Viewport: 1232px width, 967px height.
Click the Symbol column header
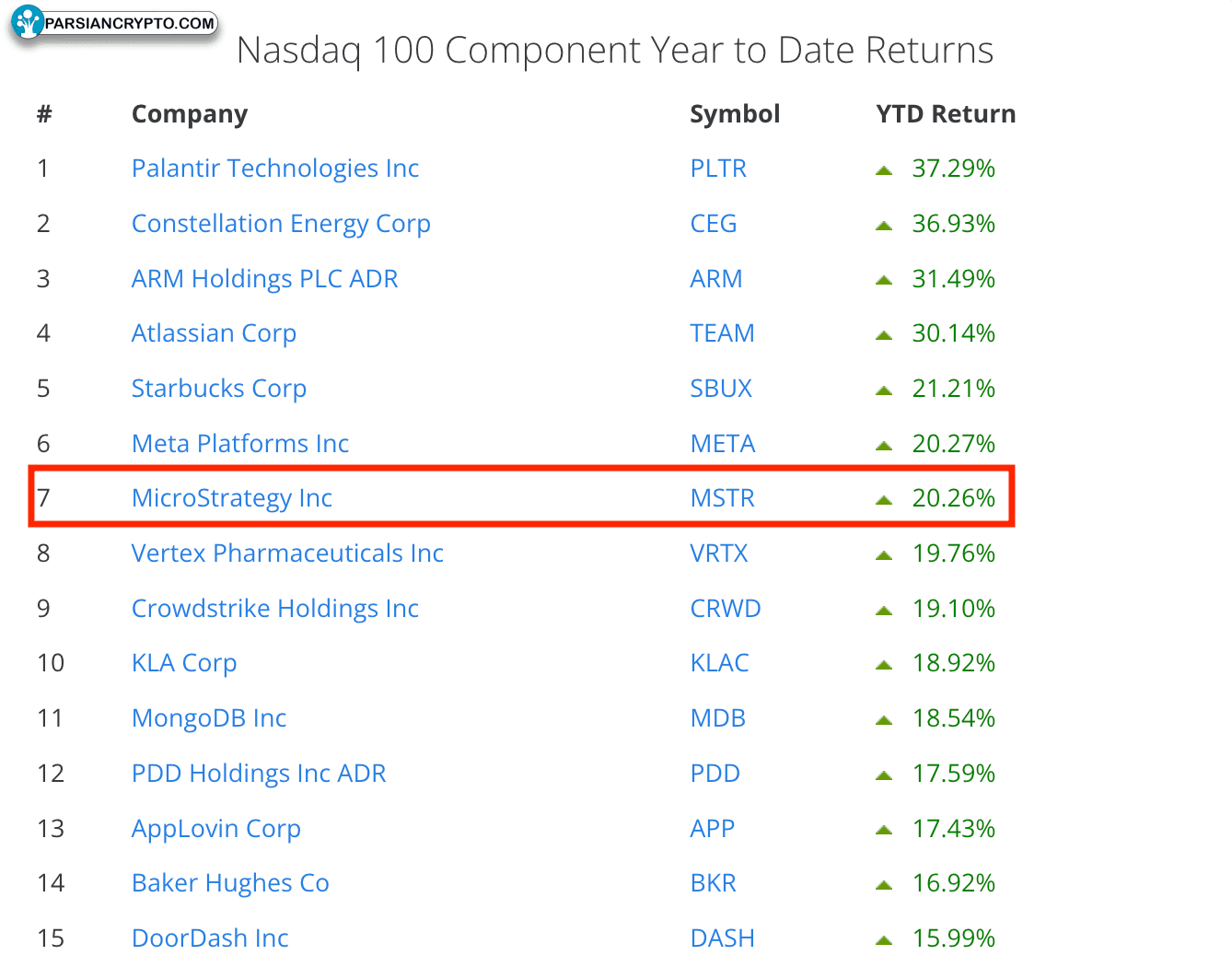pos(735,114)
